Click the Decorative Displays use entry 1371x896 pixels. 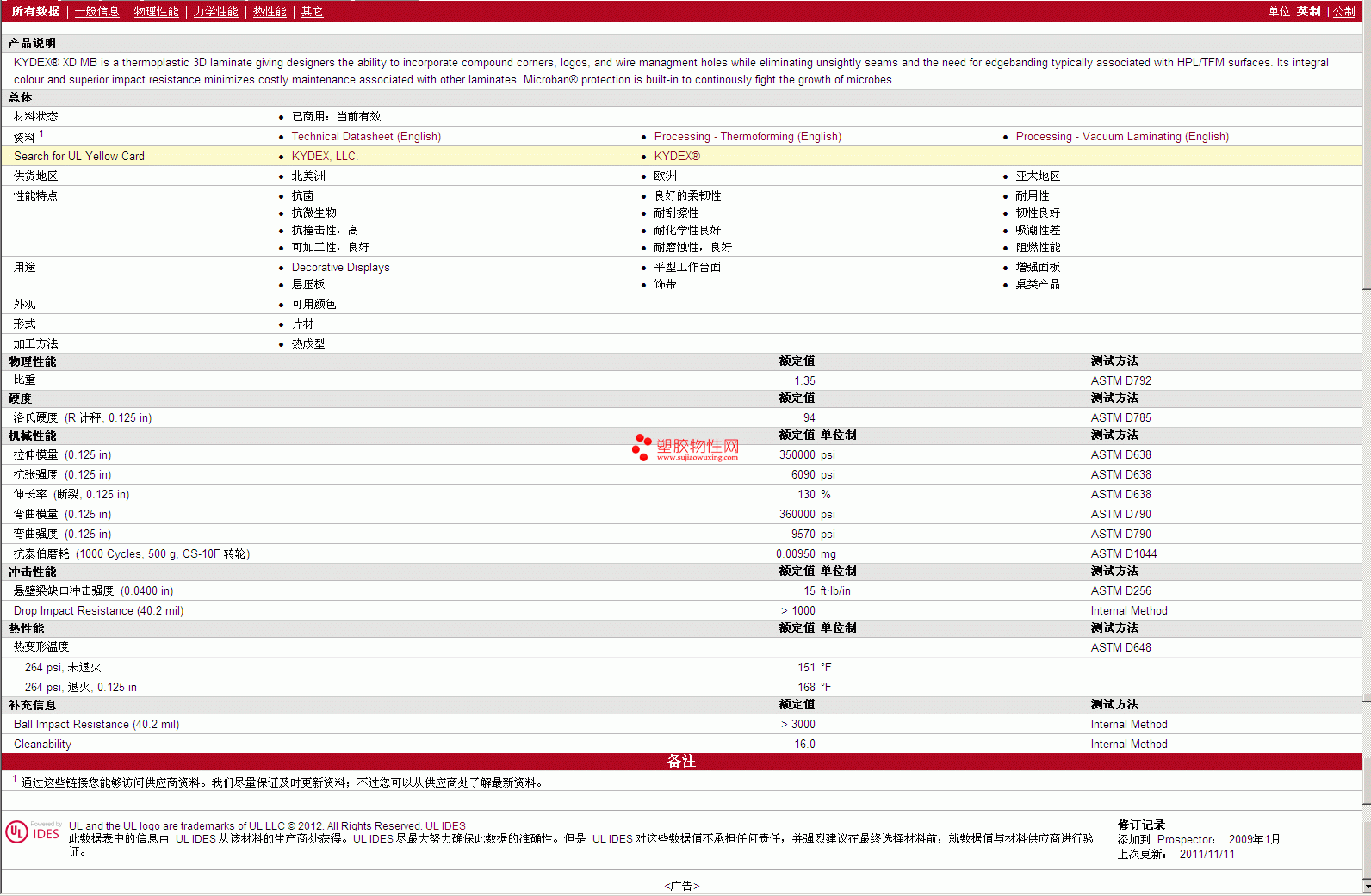click(x=340, y=268)
